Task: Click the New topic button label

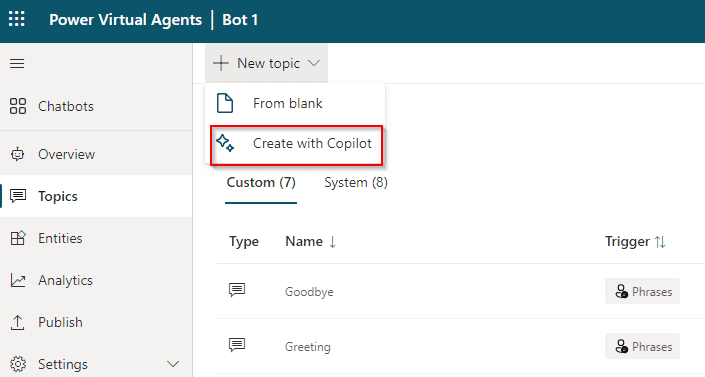Action: click(268, 63)
